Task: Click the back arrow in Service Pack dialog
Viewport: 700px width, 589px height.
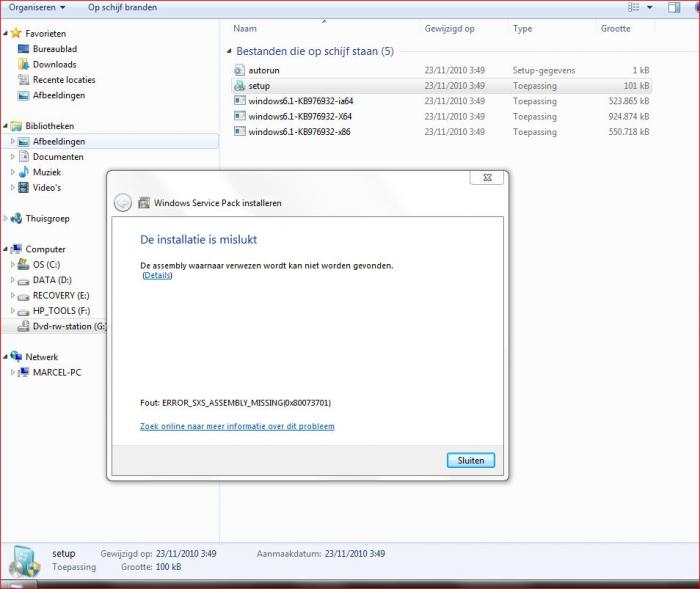Action: 123,203
